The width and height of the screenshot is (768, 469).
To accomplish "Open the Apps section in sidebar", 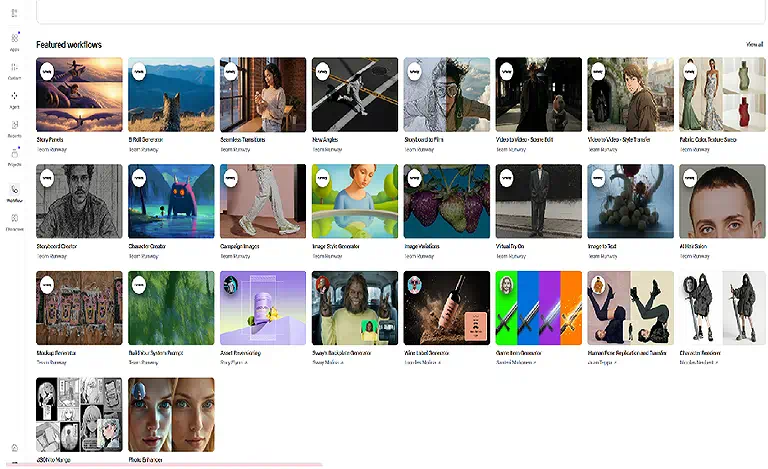I will (15, 42).
